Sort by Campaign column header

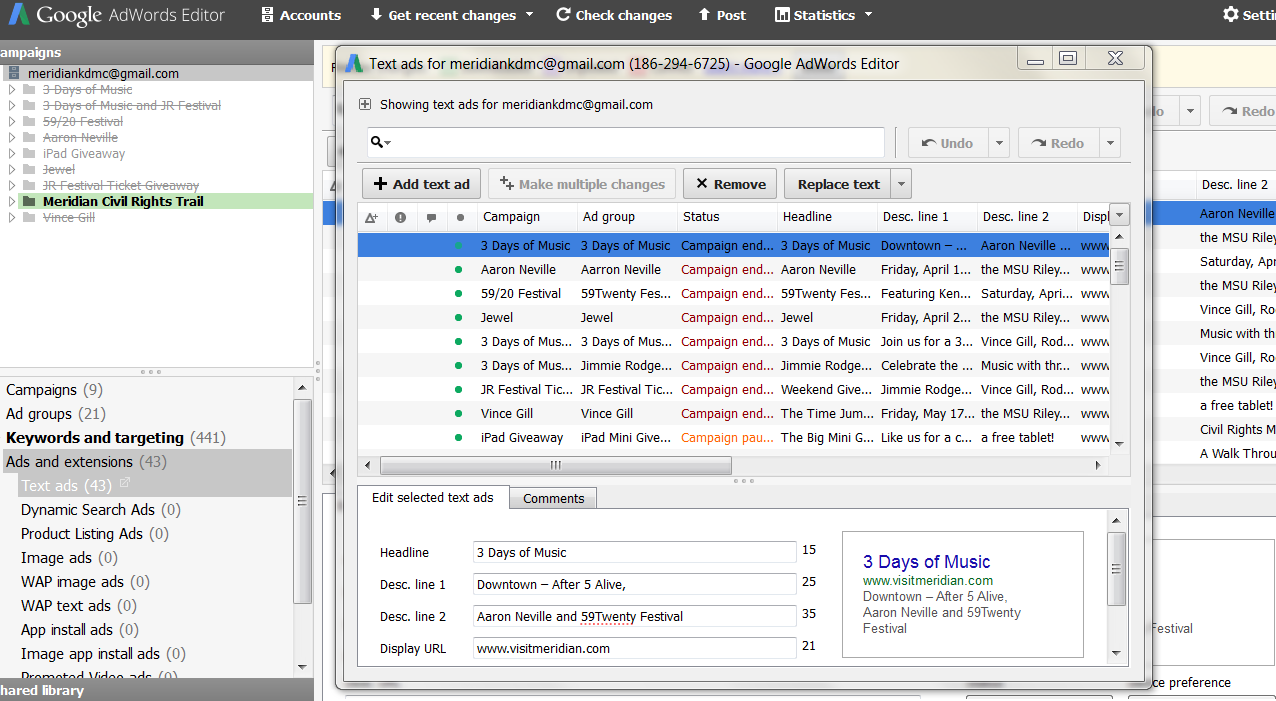point(526,217)
